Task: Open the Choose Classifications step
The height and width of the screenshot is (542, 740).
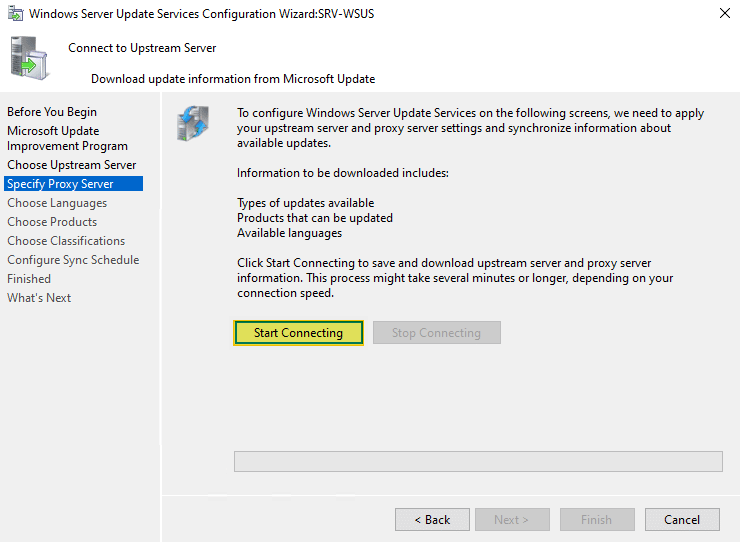Action: 66,241
